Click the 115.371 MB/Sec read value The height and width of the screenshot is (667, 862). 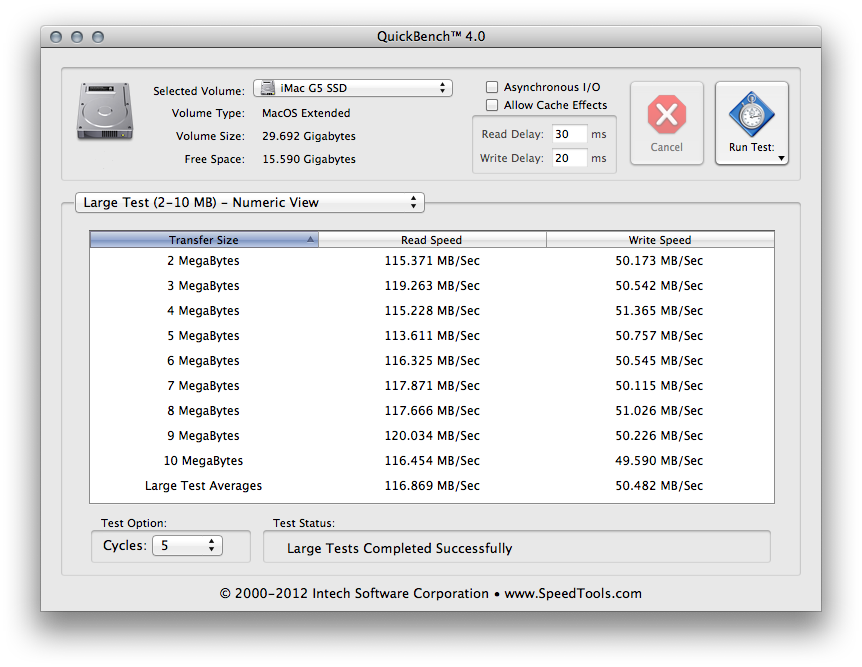click(x=432, y=261)
